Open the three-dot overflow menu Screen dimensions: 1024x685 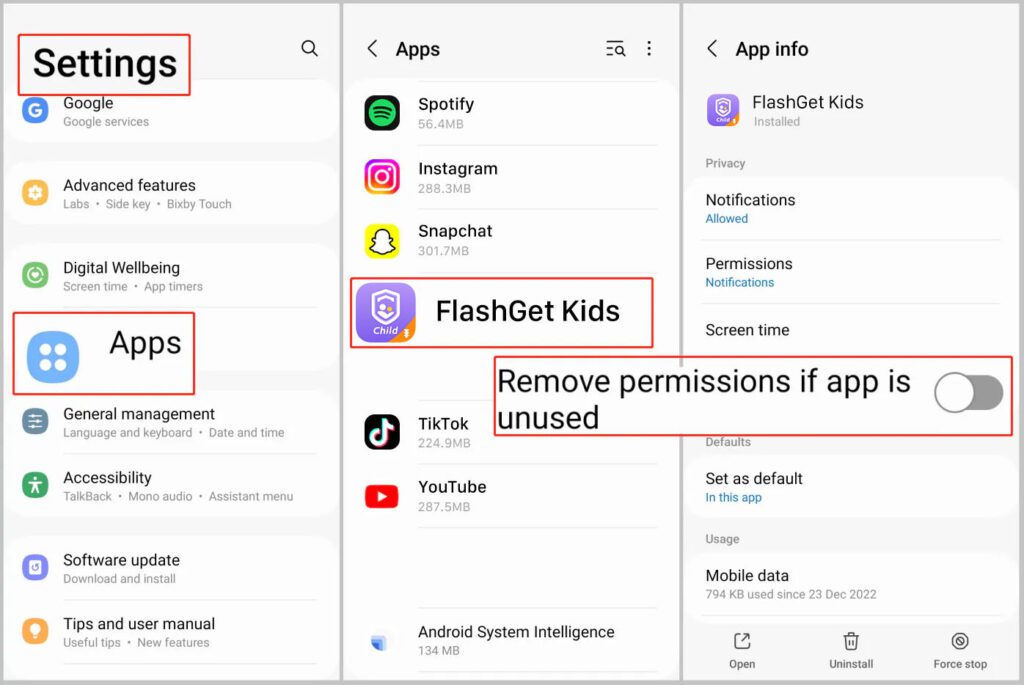coord(650,48)
